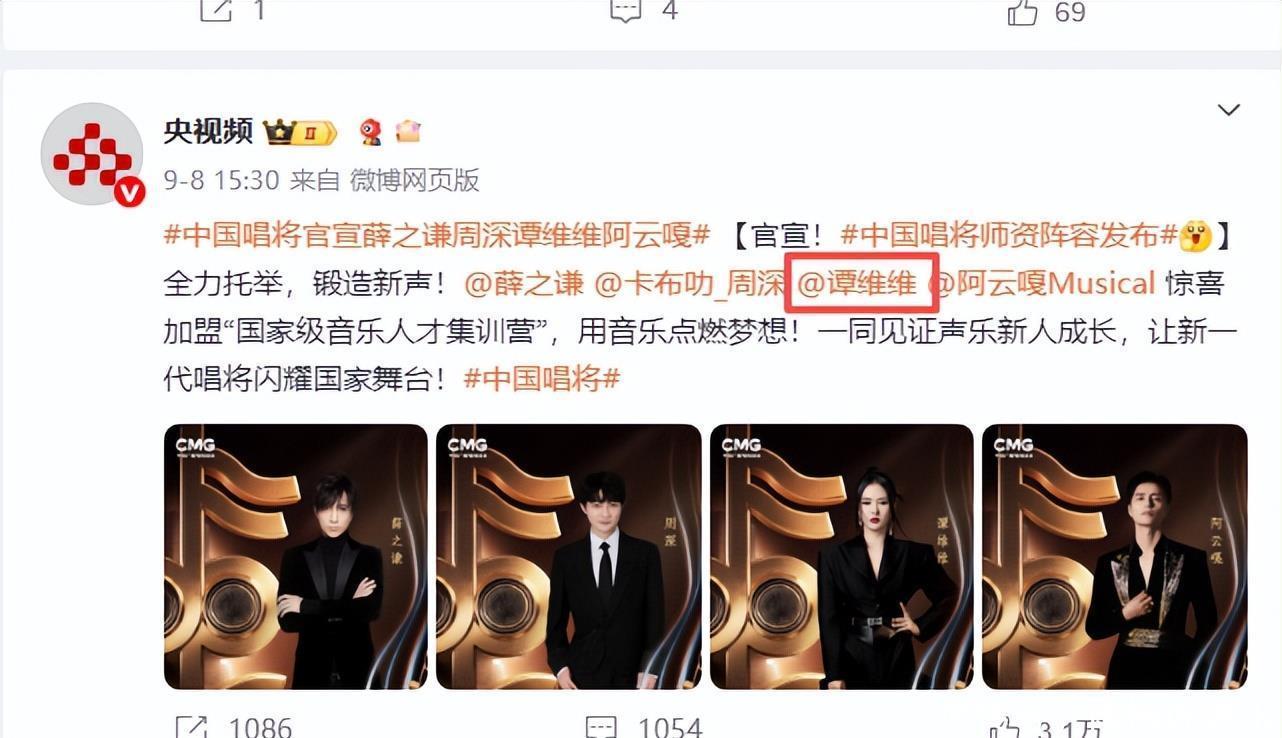Open hashtag #中国唱将师资阵容发布#
The height and width of the screenshot is (738, 1282).
[1009, 236]
